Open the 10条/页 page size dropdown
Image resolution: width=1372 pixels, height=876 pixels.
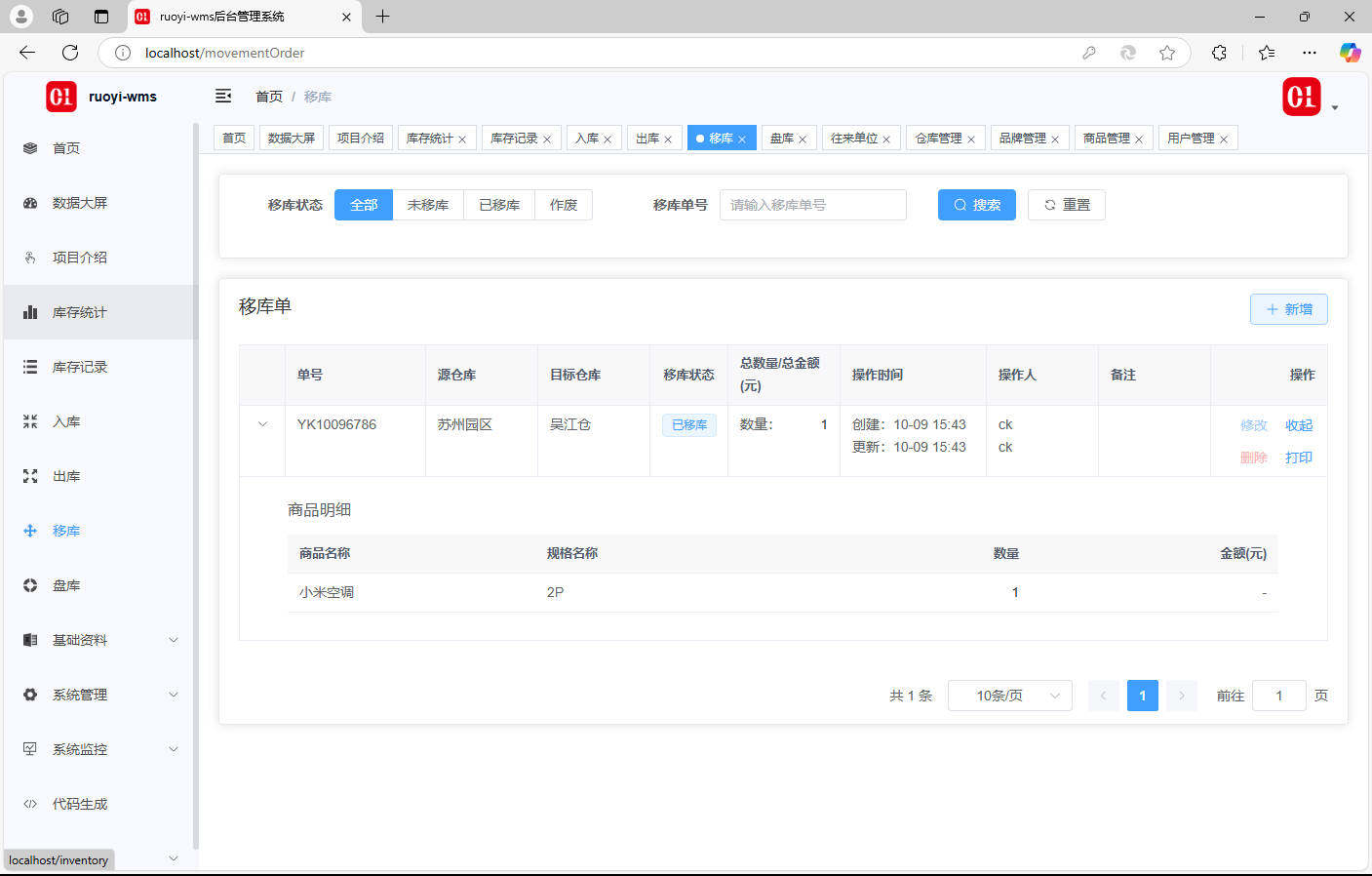coord(1009,696)
